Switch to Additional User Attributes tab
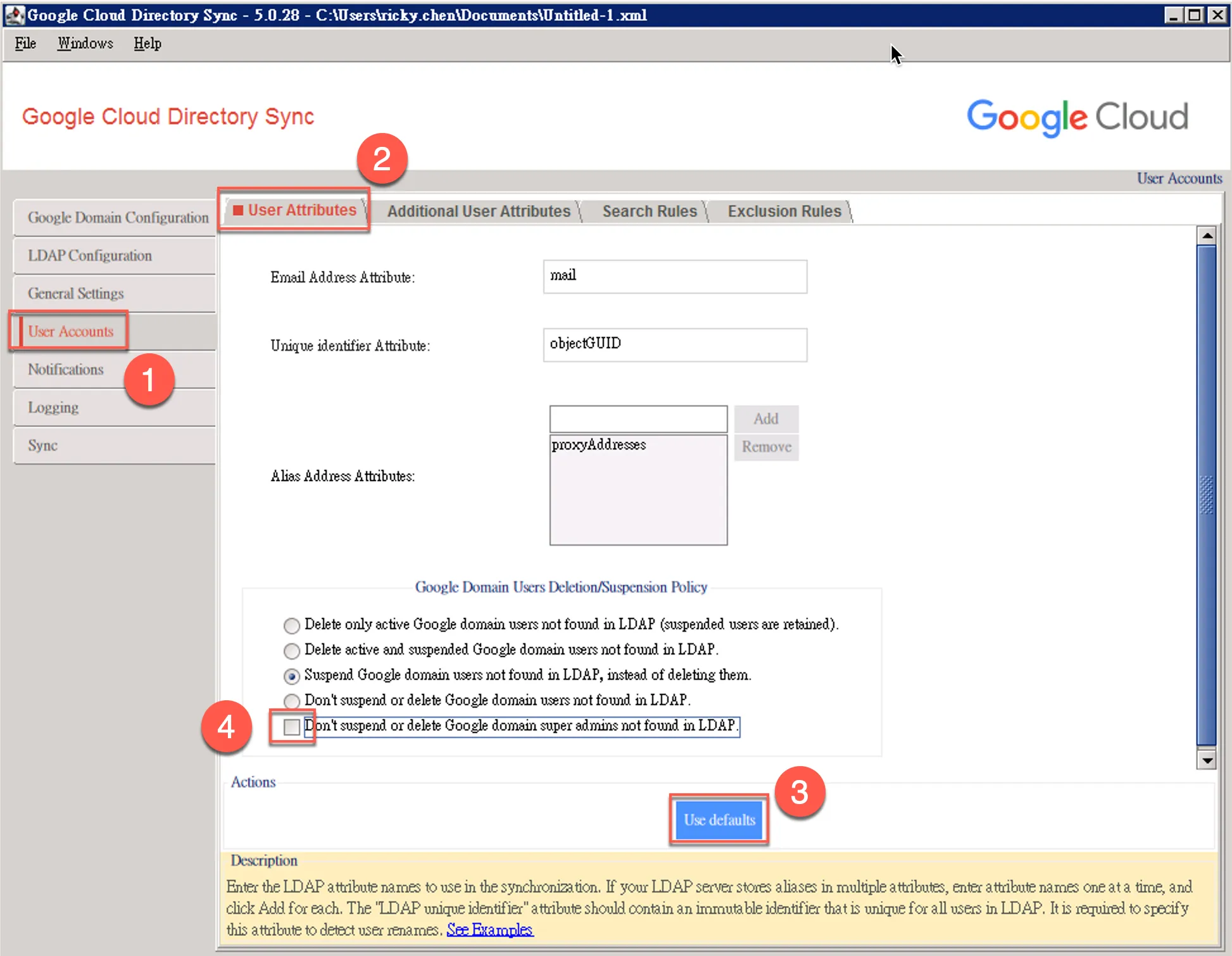The width and height of the screenshot is (1232, 956). (x=479, y=211)
